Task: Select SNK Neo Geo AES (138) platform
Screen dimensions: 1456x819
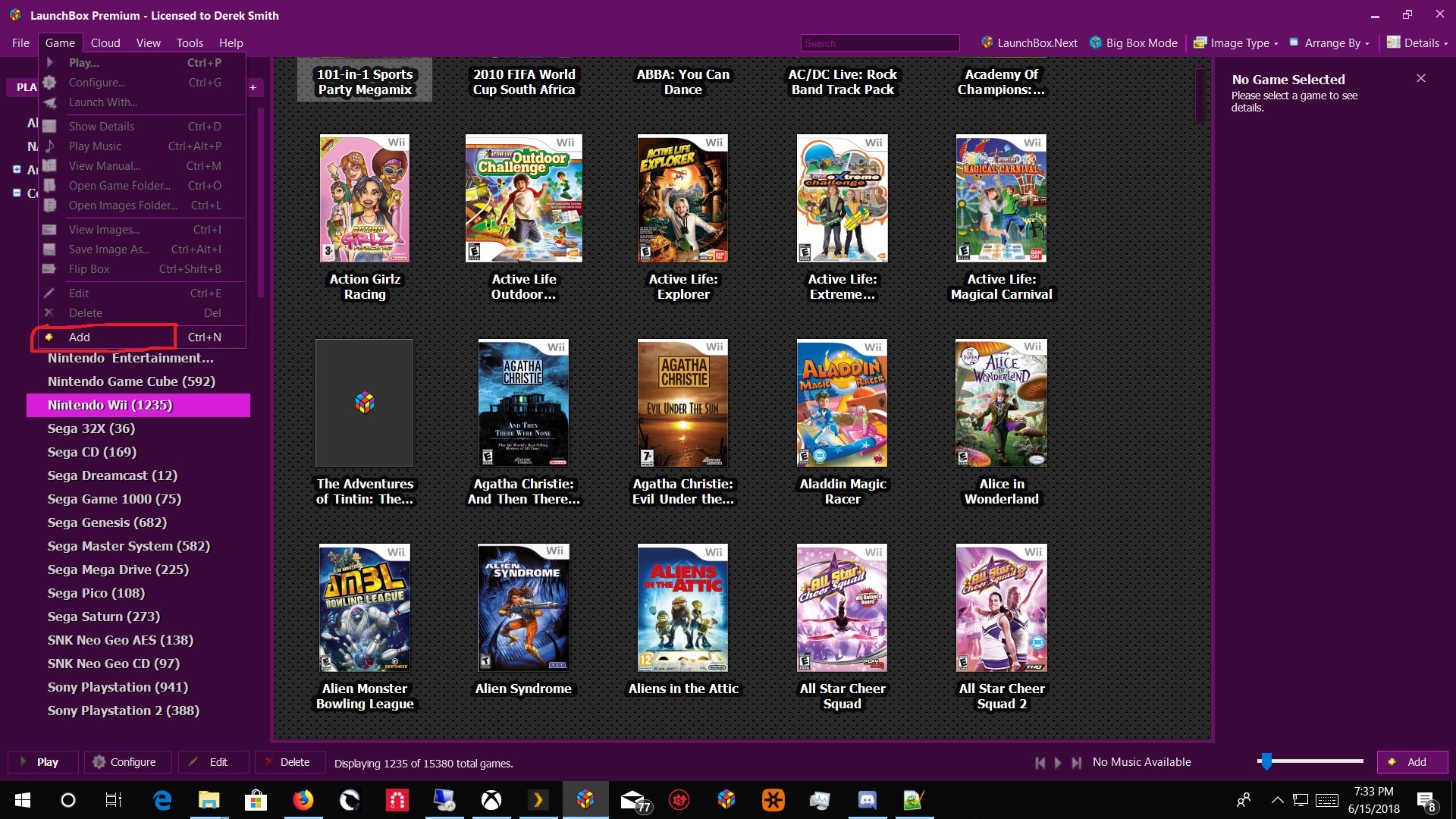Action: coord(120,640)
